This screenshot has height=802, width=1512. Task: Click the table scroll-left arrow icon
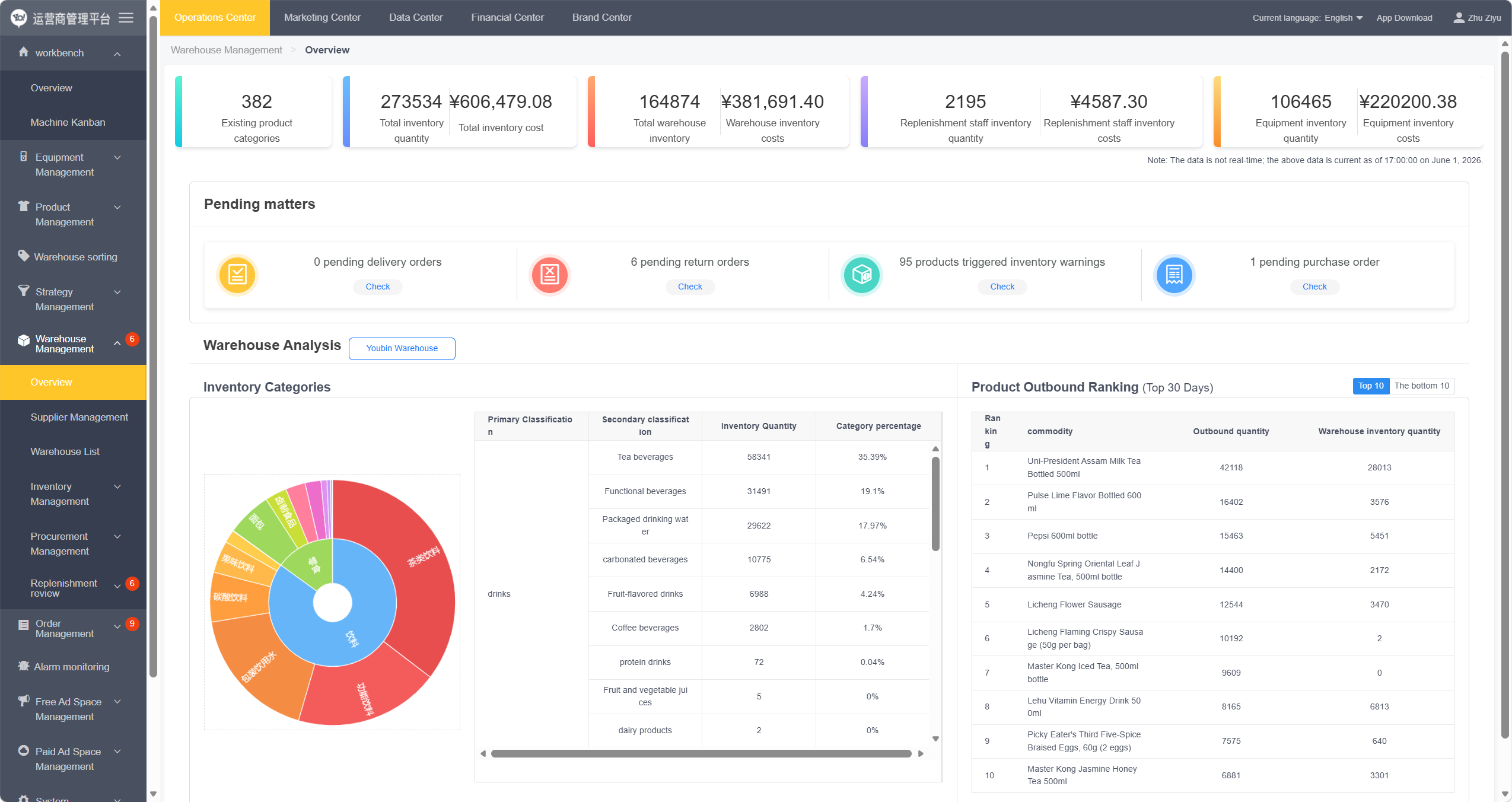click(x=483, y=754)
